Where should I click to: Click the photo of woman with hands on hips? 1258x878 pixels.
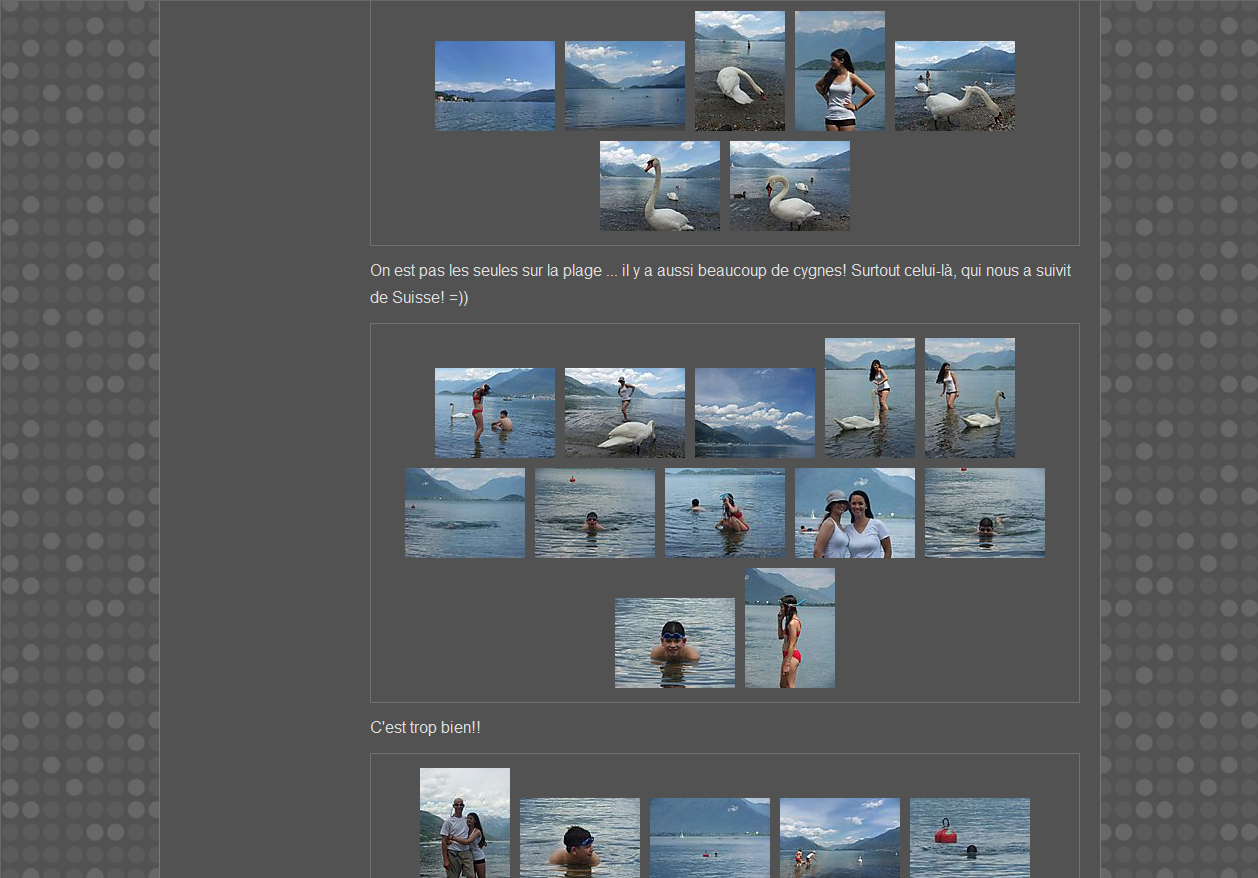point(839,71)
